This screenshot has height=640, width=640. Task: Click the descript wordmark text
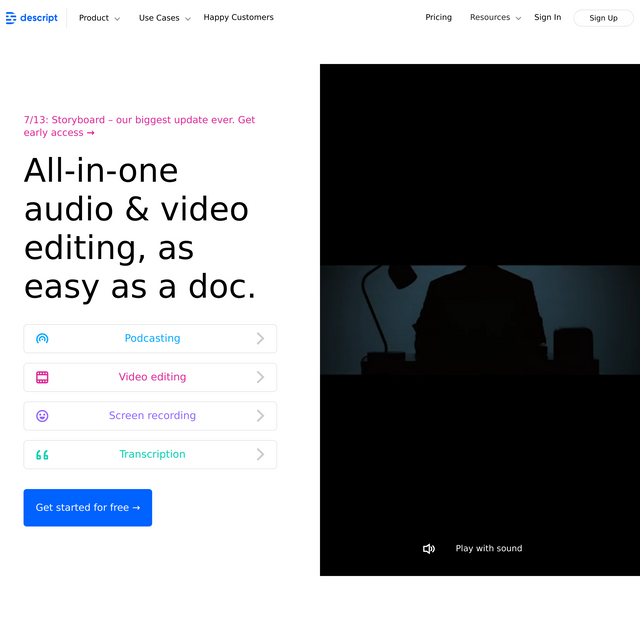(39, 18)
